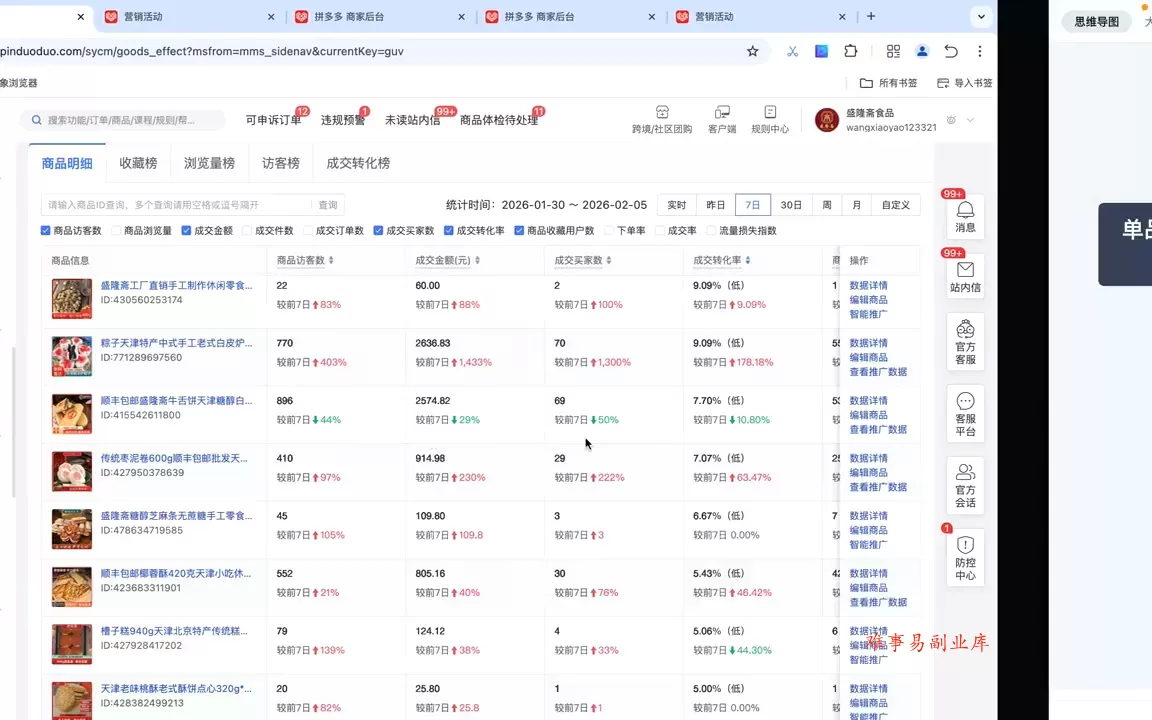Select the 自定义 time range
Screen dimensions: 1152x720
click(896, 205)
